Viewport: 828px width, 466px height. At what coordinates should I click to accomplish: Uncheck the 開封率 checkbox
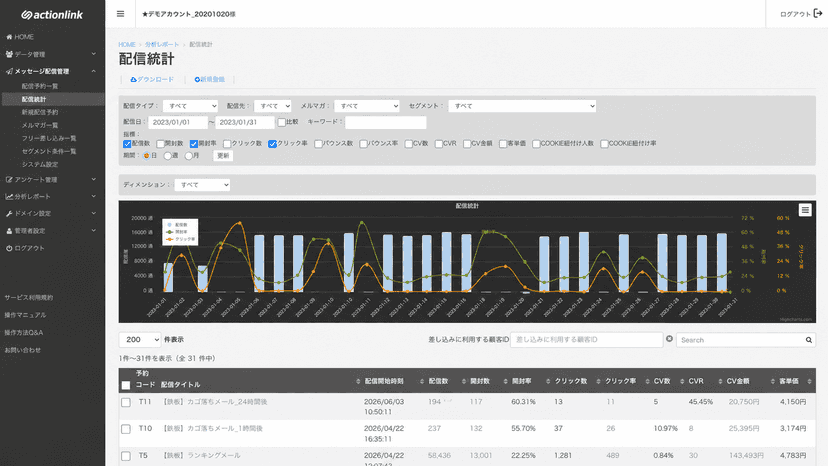click(194, 144)
